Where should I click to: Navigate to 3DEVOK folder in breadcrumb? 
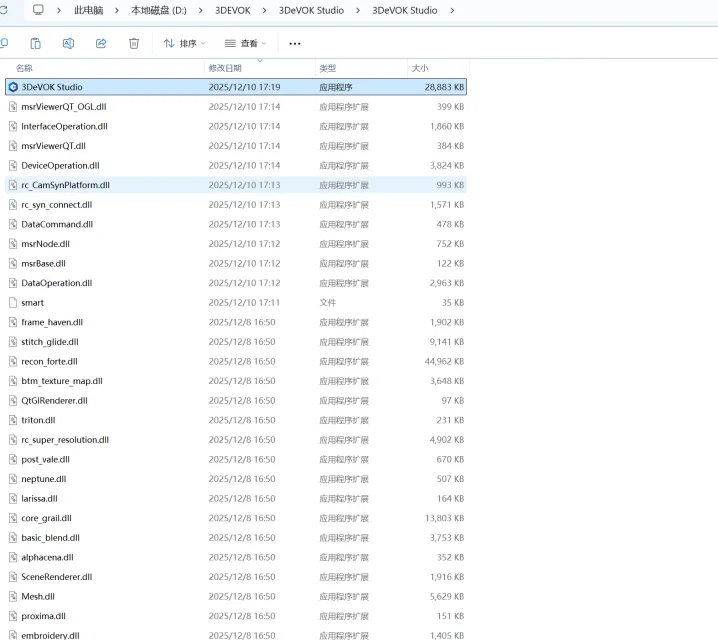(x=233, y=10)
